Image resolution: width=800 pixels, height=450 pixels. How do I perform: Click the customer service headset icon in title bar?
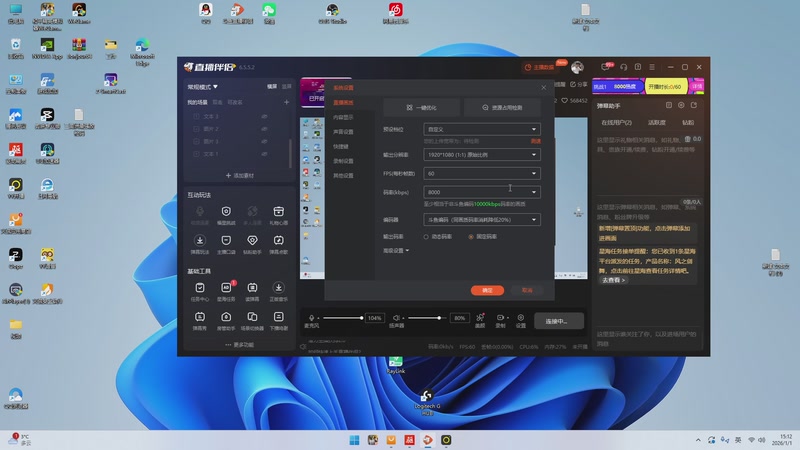623,67
